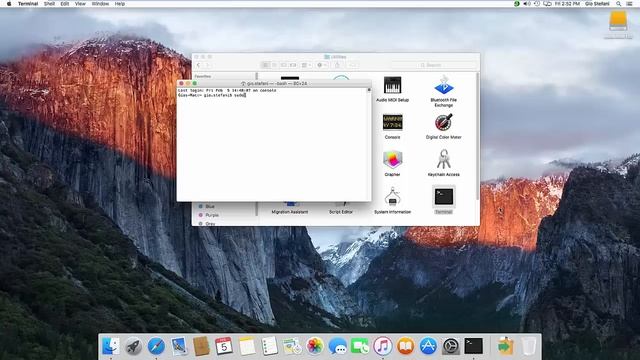Open the Edit menu
The image size is (640, 360).
[x=64, y=4]
